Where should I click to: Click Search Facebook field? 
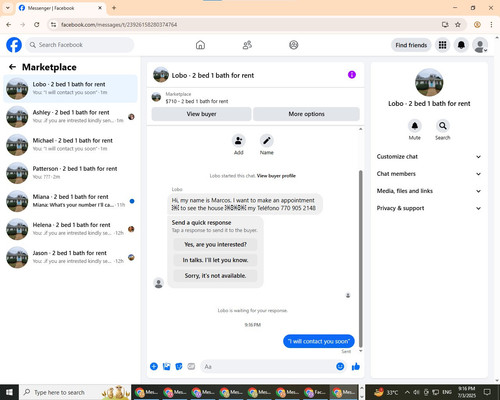(80, 45)
